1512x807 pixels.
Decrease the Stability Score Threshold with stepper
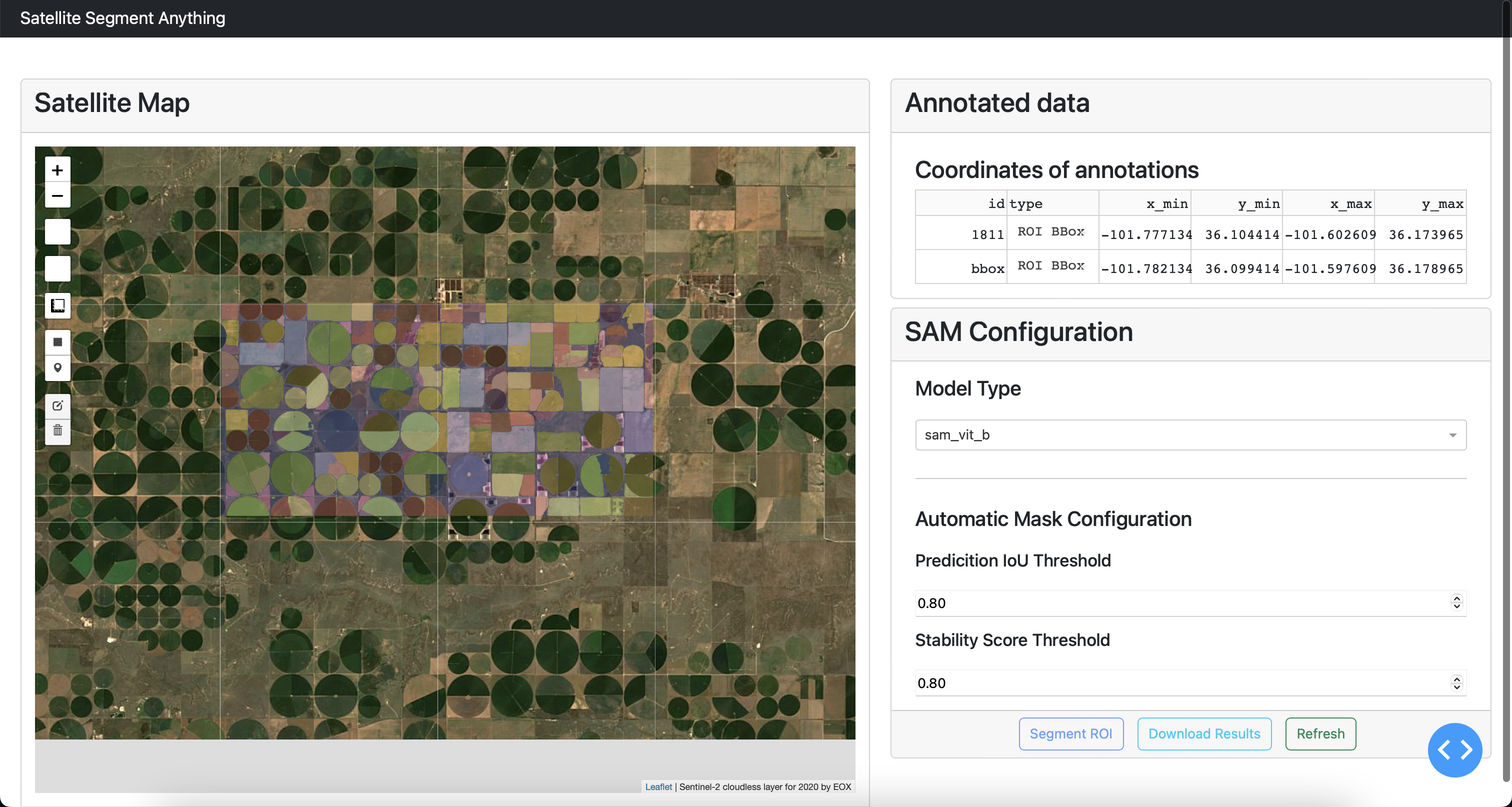(1456, 687)
